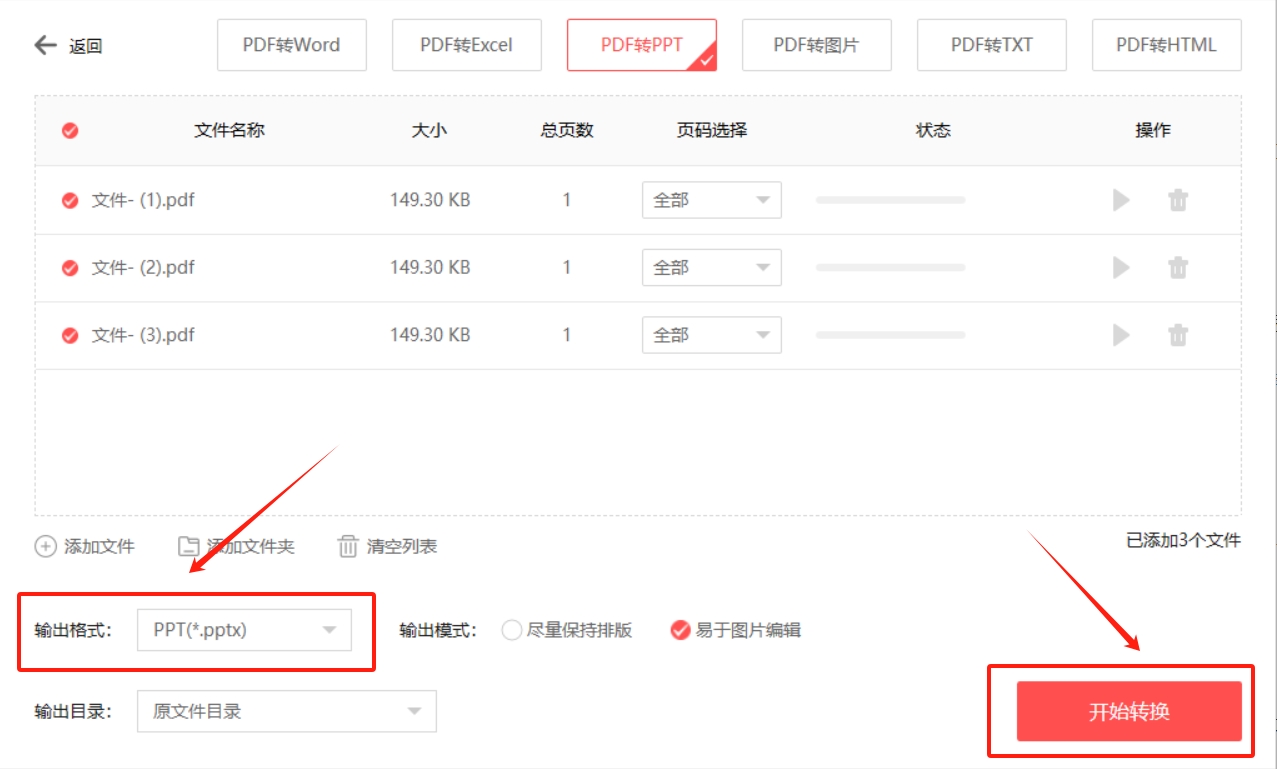Screen dimensions: 1277x769
Task: Delete 文件- (2).pdf using its trash icon
Action: [1177, 267]
